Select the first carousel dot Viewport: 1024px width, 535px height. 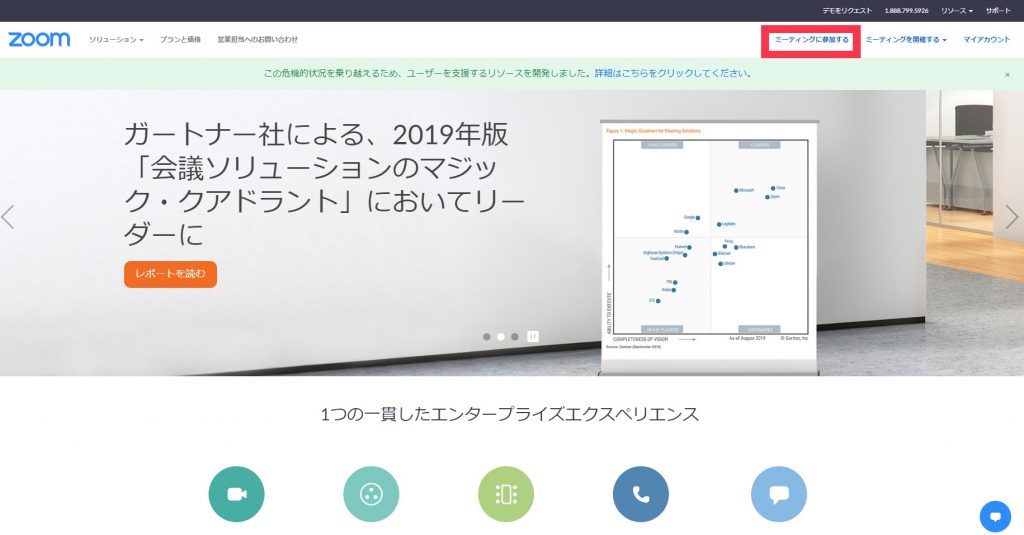[487, 336]
